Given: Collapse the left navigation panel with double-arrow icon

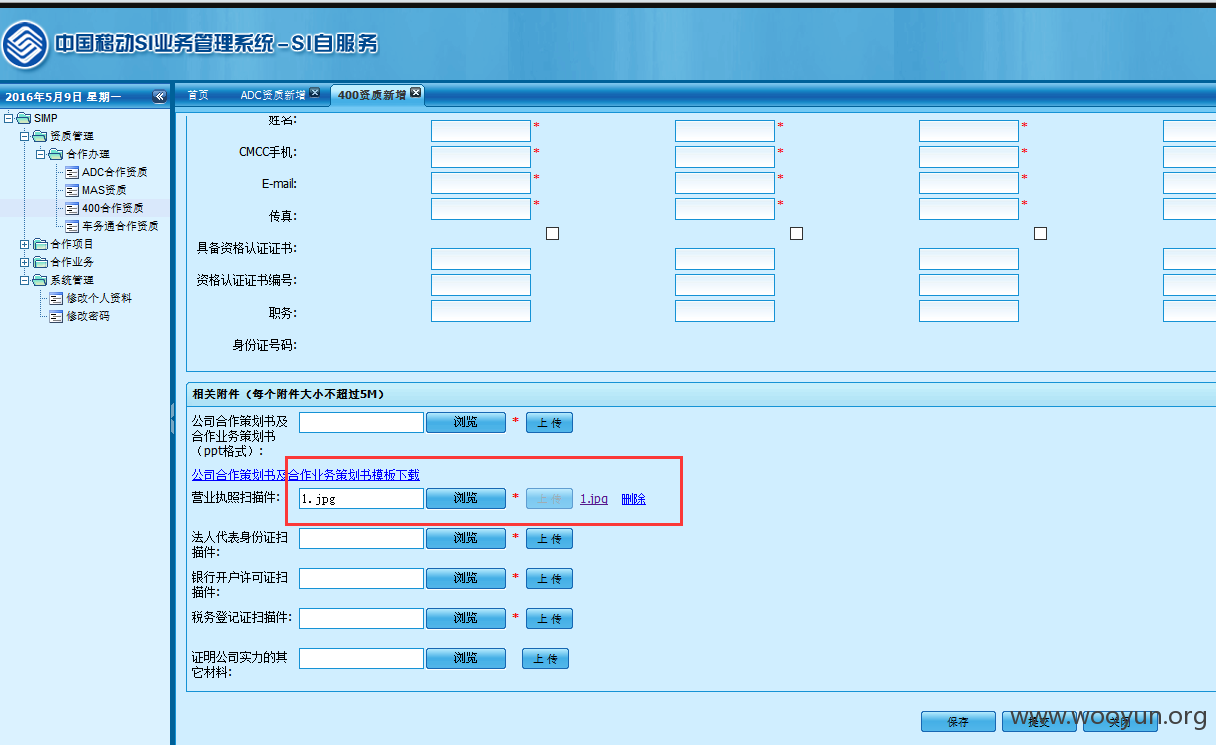Looking at the screenshot, I should click(x=159, y=96).
